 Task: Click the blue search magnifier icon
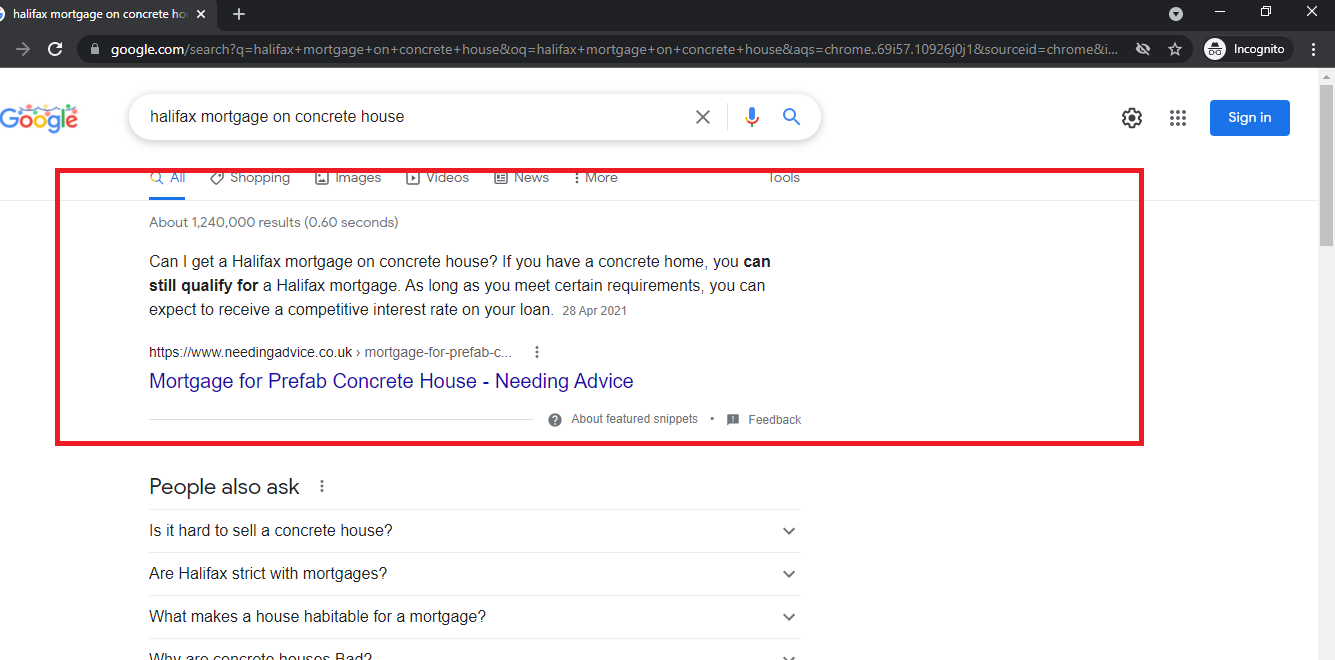coord(791,117)
